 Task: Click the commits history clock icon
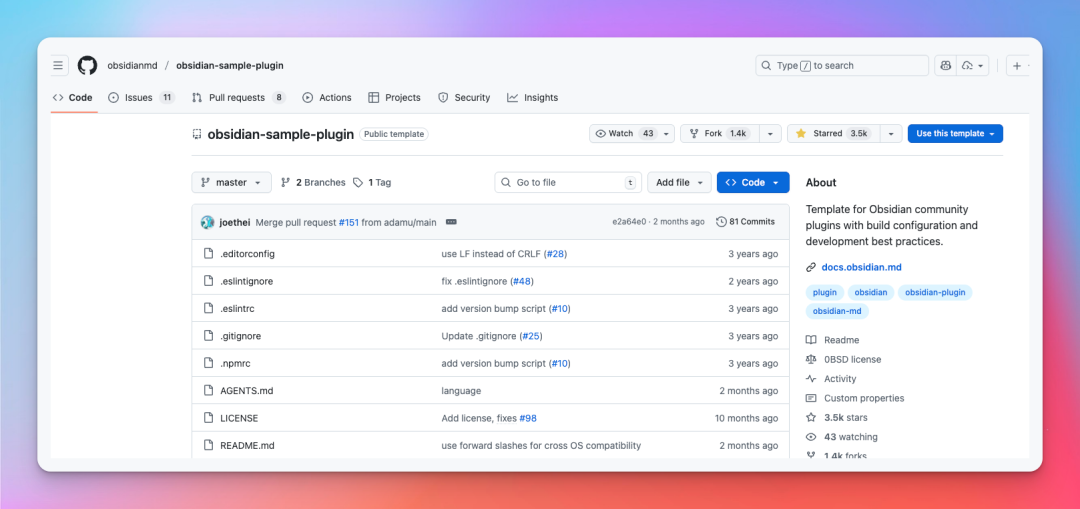721,222
